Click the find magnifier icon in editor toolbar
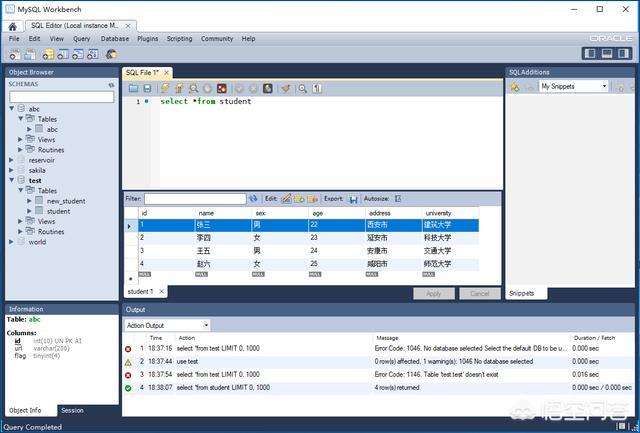 coord(303,88)
